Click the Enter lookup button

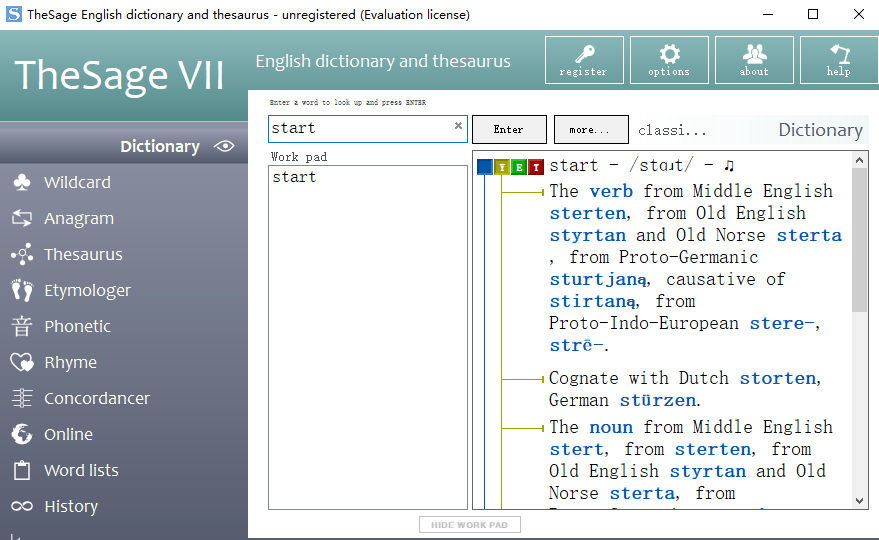pos(509,130)
